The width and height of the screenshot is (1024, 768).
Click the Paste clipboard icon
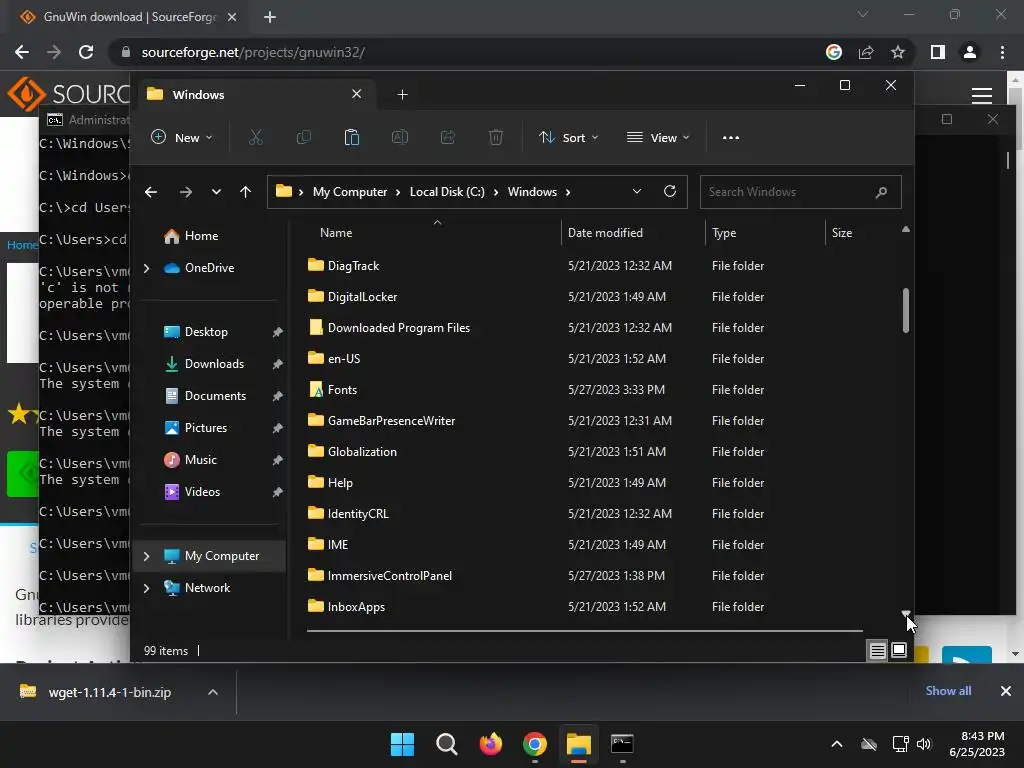pos(351,137)
